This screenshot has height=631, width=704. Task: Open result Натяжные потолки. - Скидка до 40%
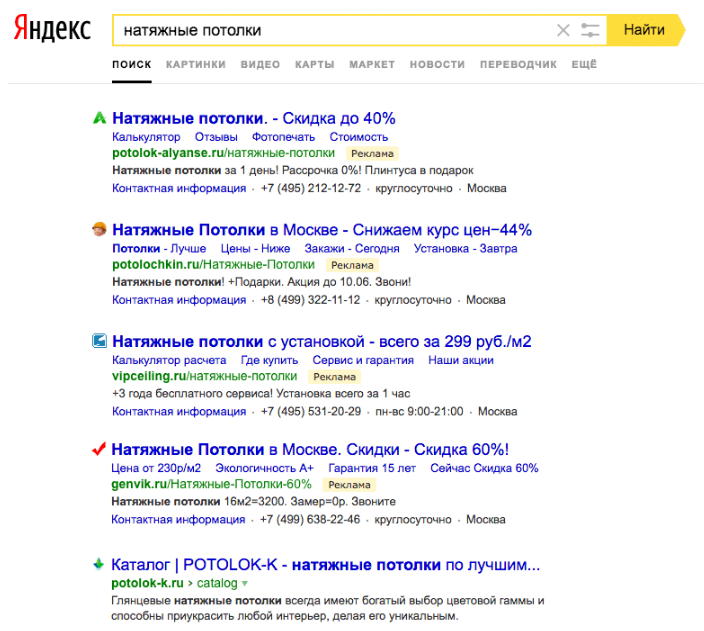click(254, 118)
